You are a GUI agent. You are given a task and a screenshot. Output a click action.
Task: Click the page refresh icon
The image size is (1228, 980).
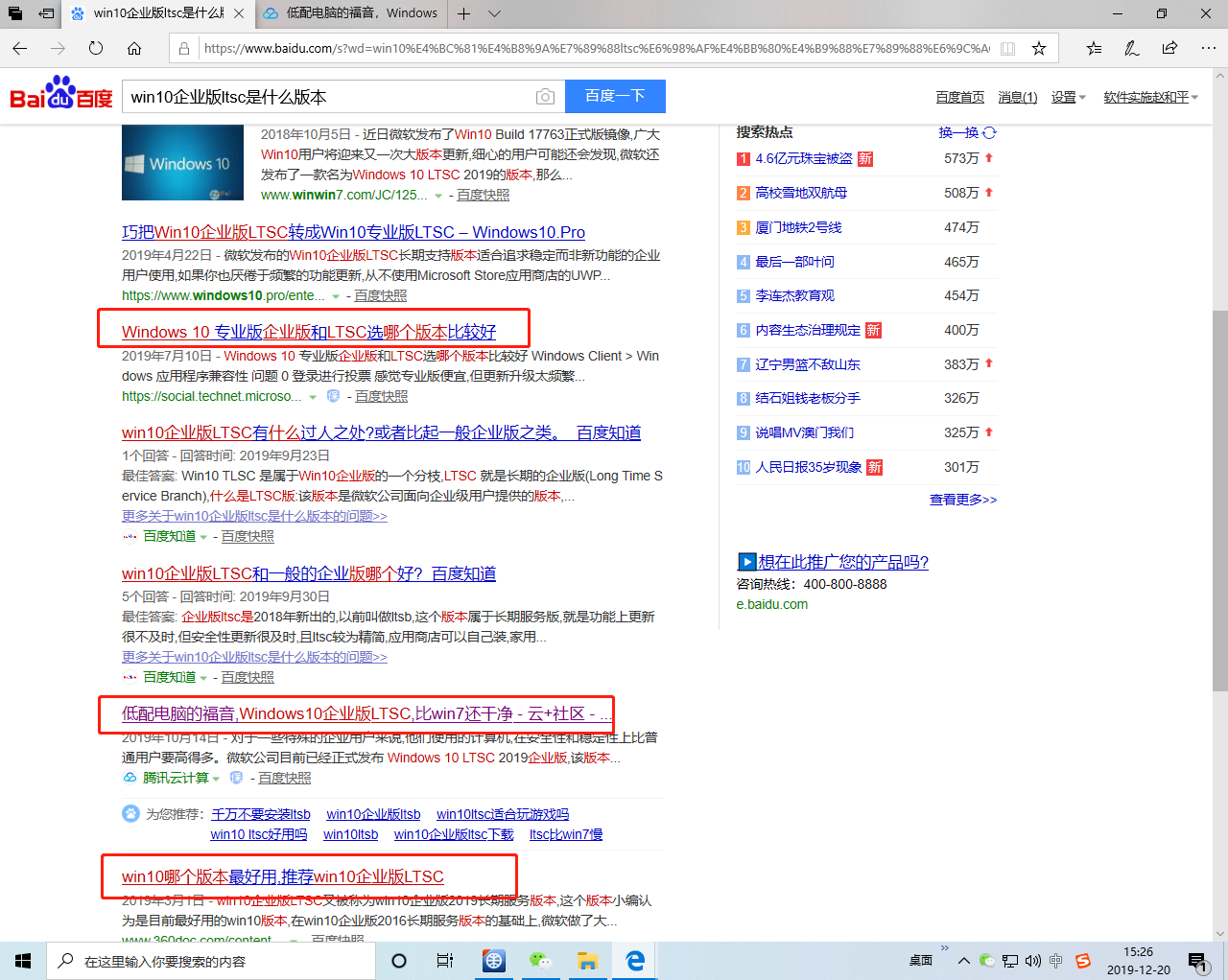(x=96, y=47)
